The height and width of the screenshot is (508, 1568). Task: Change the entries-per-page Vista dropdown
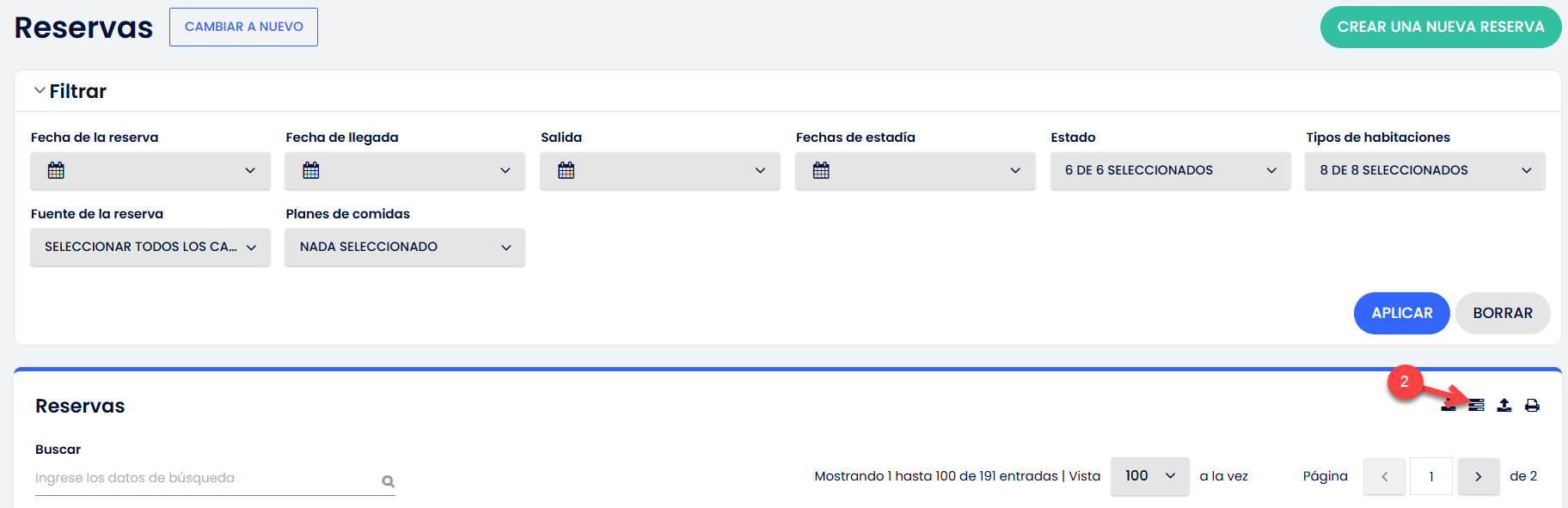[x=1149, y=476]
